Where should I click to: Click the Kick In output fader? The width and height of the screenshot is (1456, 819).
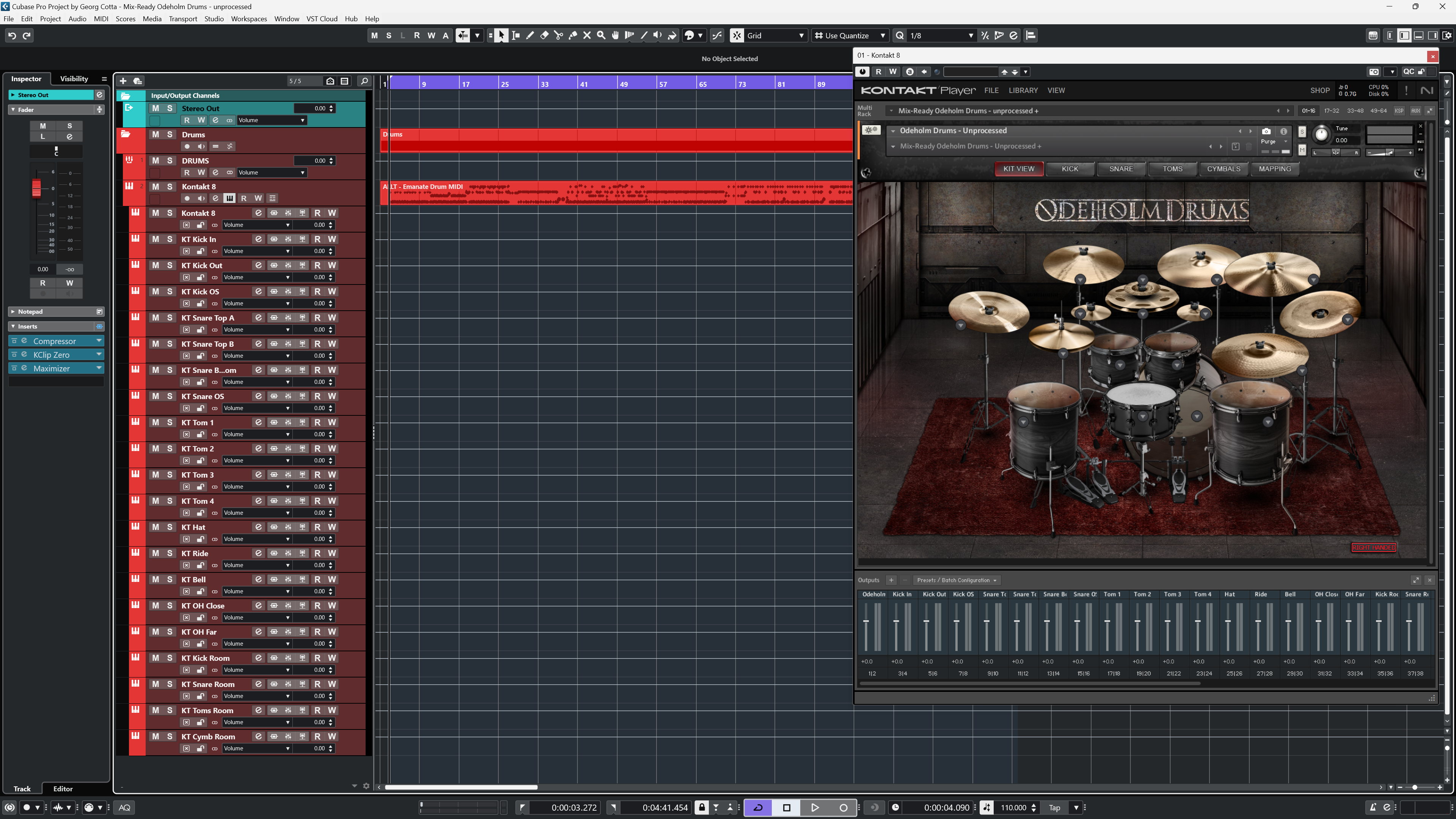(897, 622)
